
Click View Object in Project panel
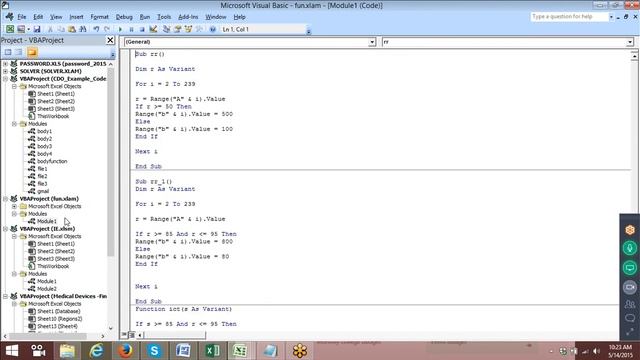19,52
